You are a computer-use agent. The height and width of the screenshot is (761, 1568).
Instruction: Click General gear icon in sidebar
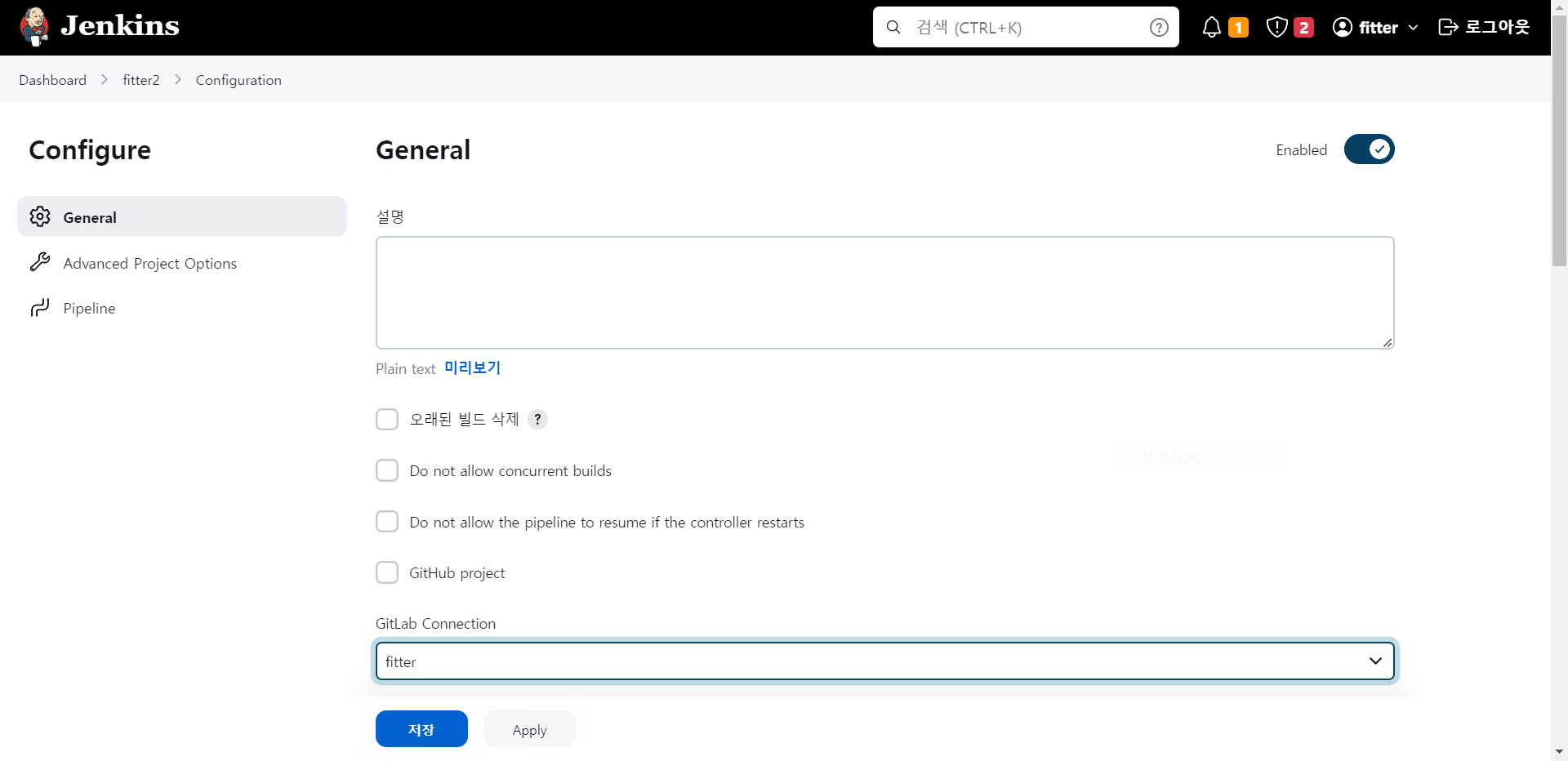tap(40, 216)
